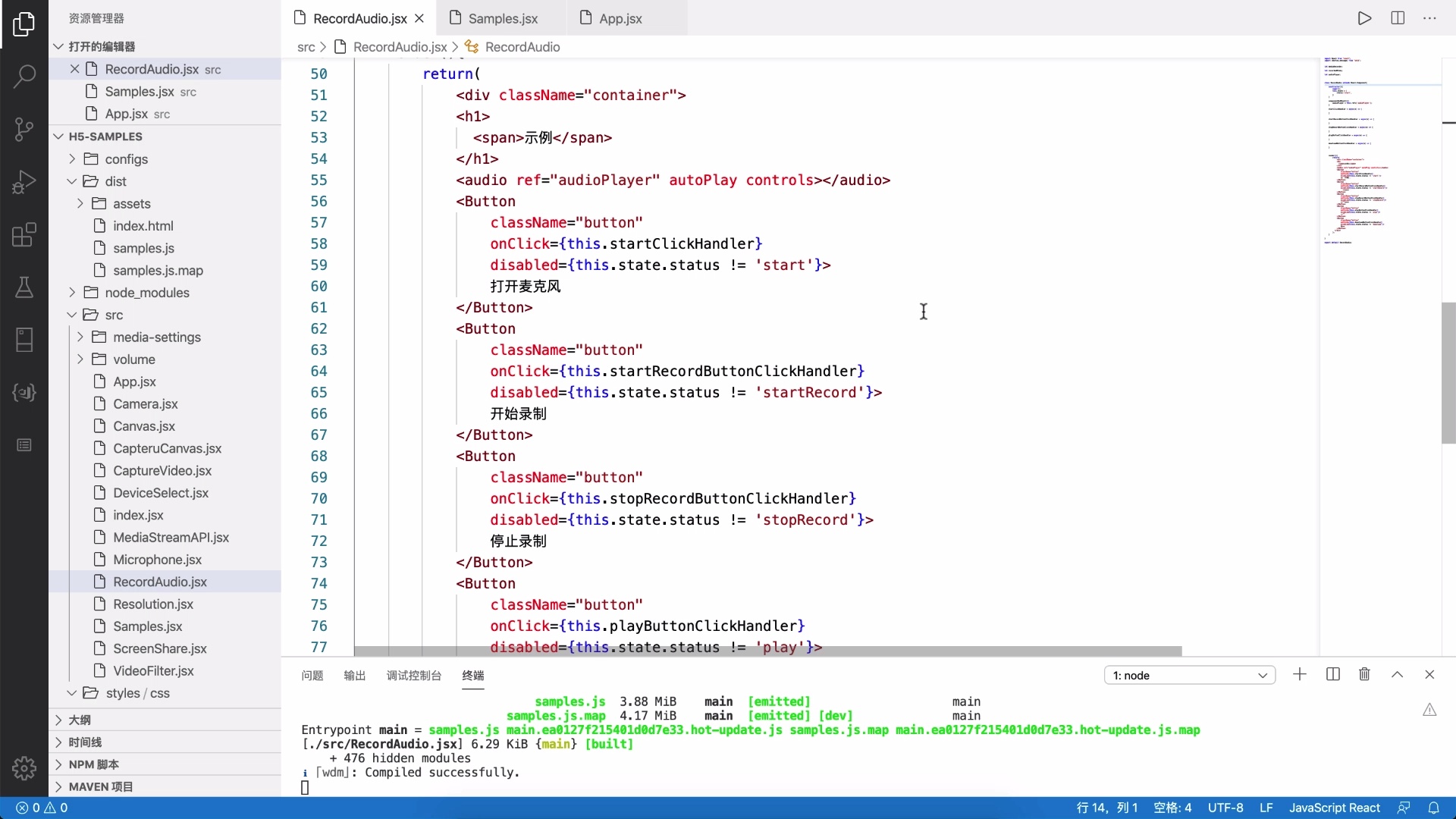Open the Source Control view
The image size is (1456, 819).
[24, 129]
